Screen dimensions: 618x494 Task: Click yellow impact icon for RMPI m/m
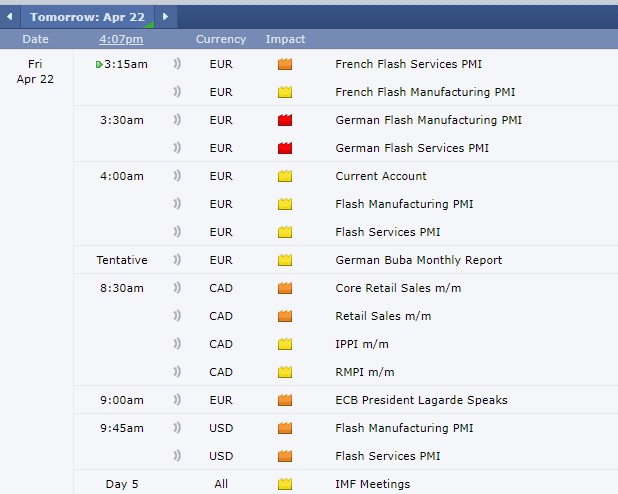pos(285,372)
